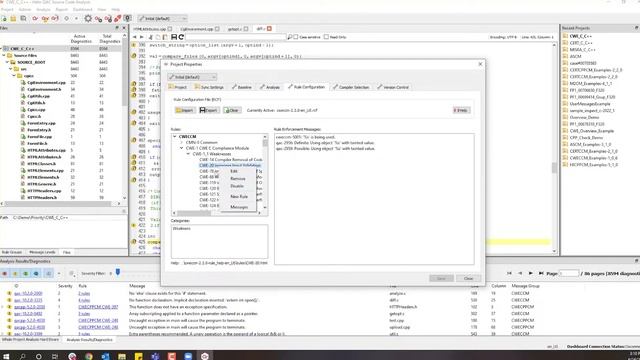
Task: Pin the Files panel with the pin icon
Action: tap(117, 28)
